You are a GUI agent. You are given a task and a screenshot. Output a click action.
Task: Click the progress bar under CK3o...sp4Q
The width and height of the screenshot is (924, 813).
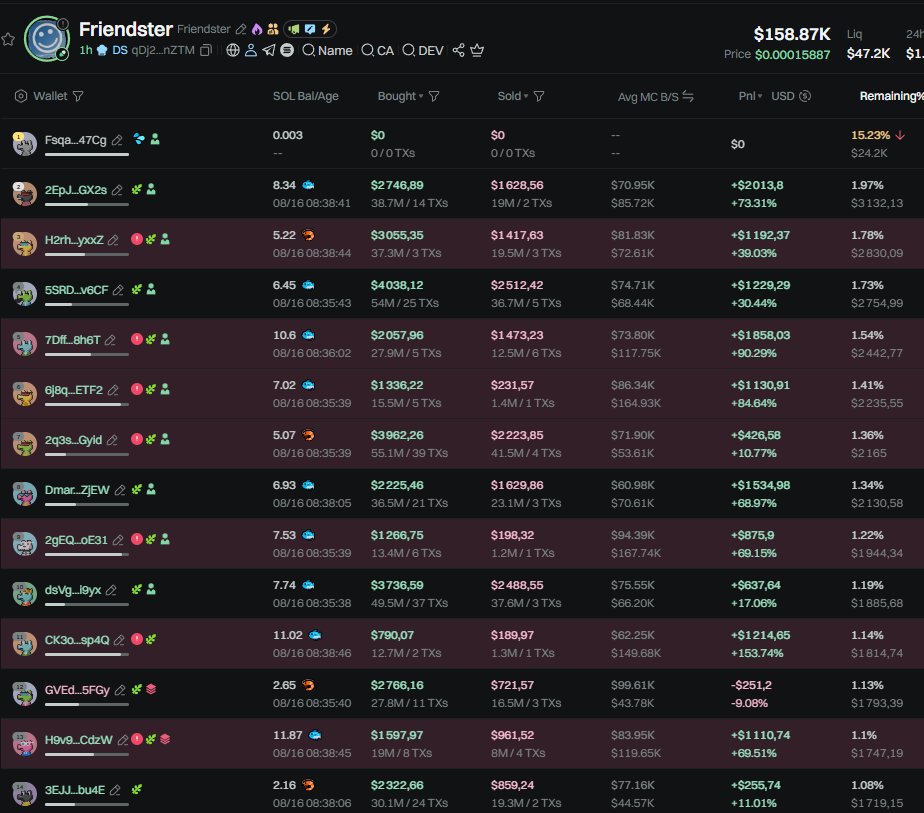pos(87,655)
